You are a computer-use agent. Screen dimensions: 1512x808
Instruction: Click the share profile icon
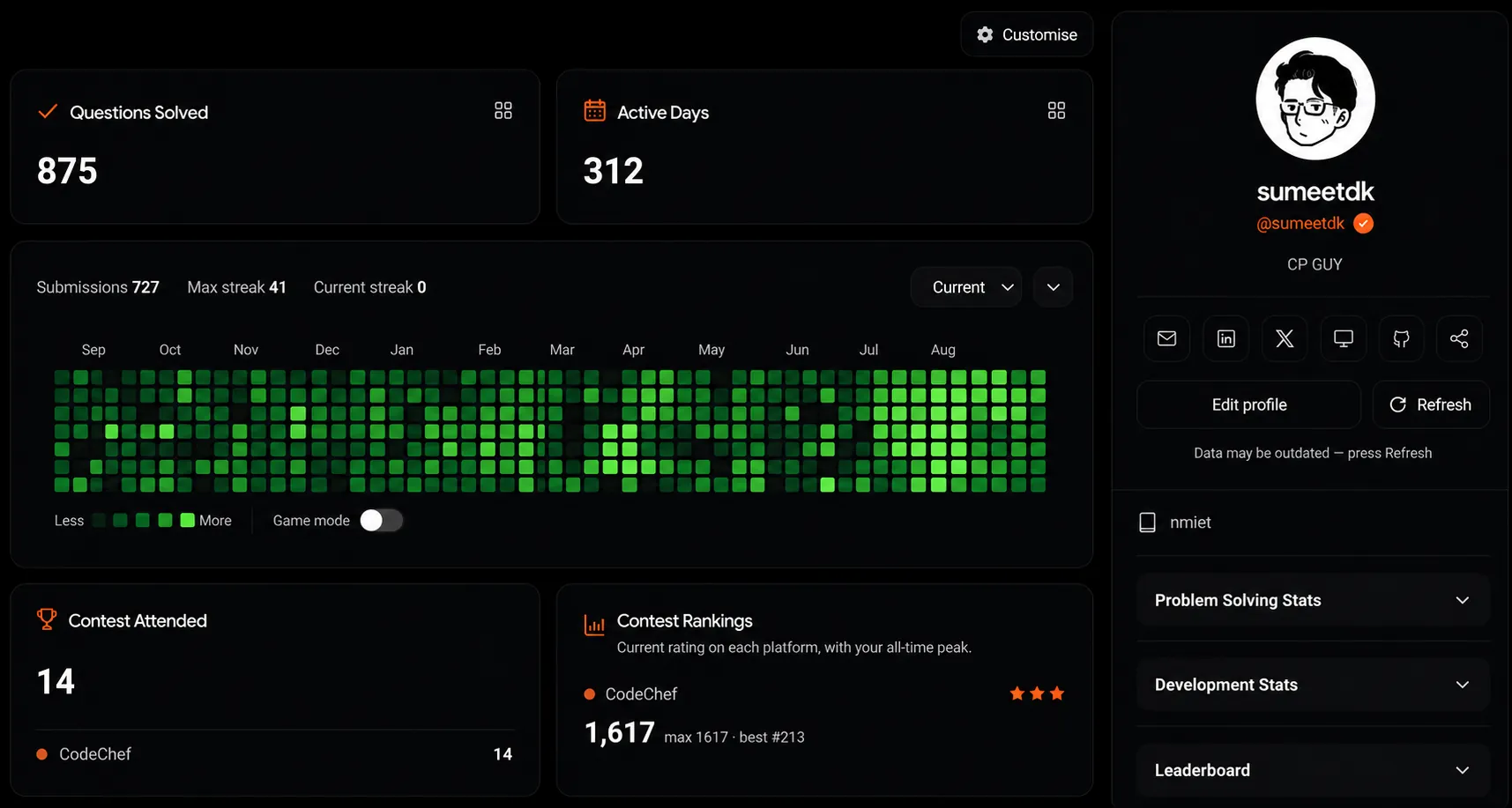[x=1459, y=338]
